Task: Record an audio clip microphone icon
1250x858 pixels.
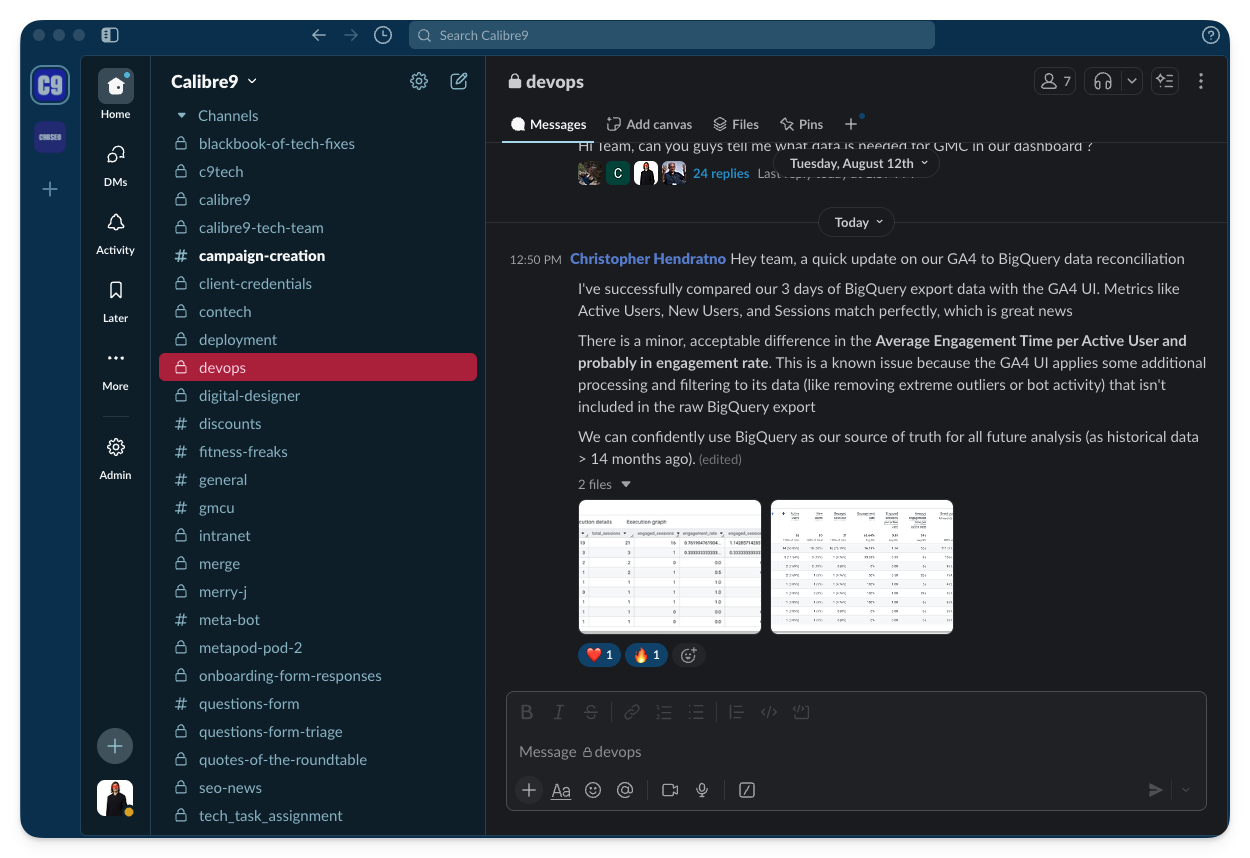Action: 702,790
